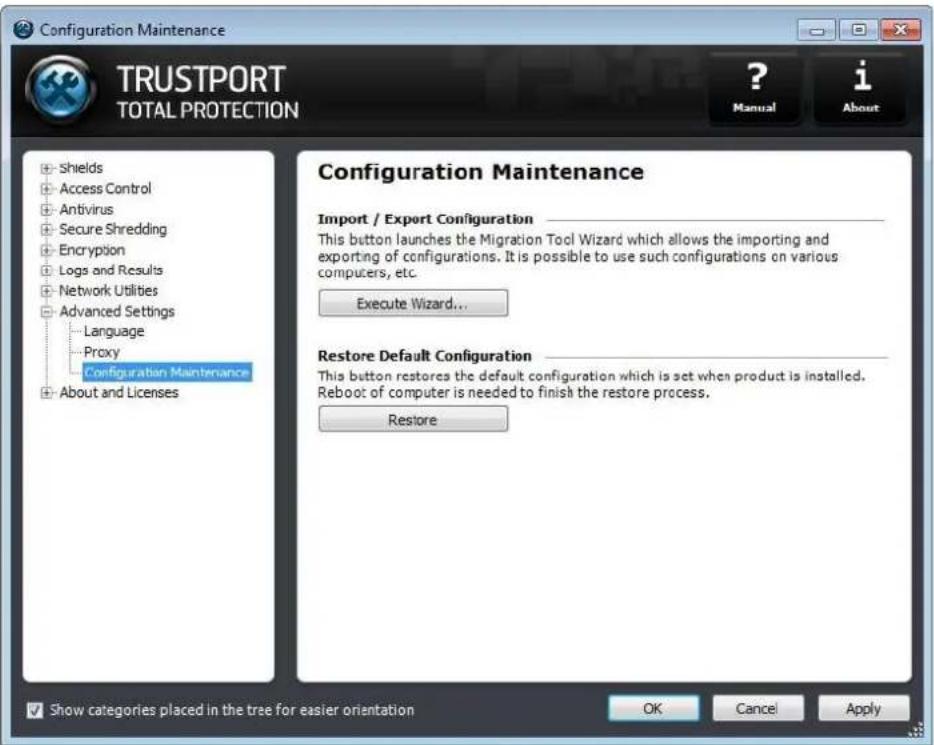Collapse the Advanced Settings tree node
934x745 pixels.
pyautogui.click(x=46, y=311)
